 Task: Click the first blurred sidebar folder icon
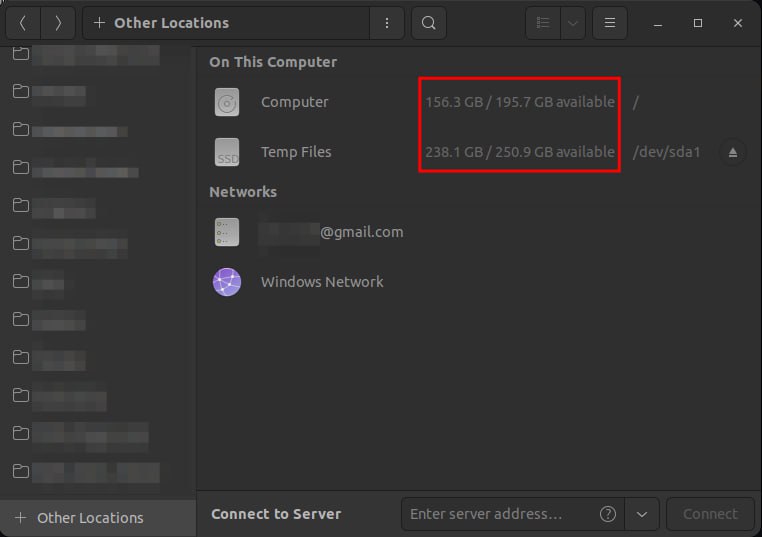pos(20,53)
